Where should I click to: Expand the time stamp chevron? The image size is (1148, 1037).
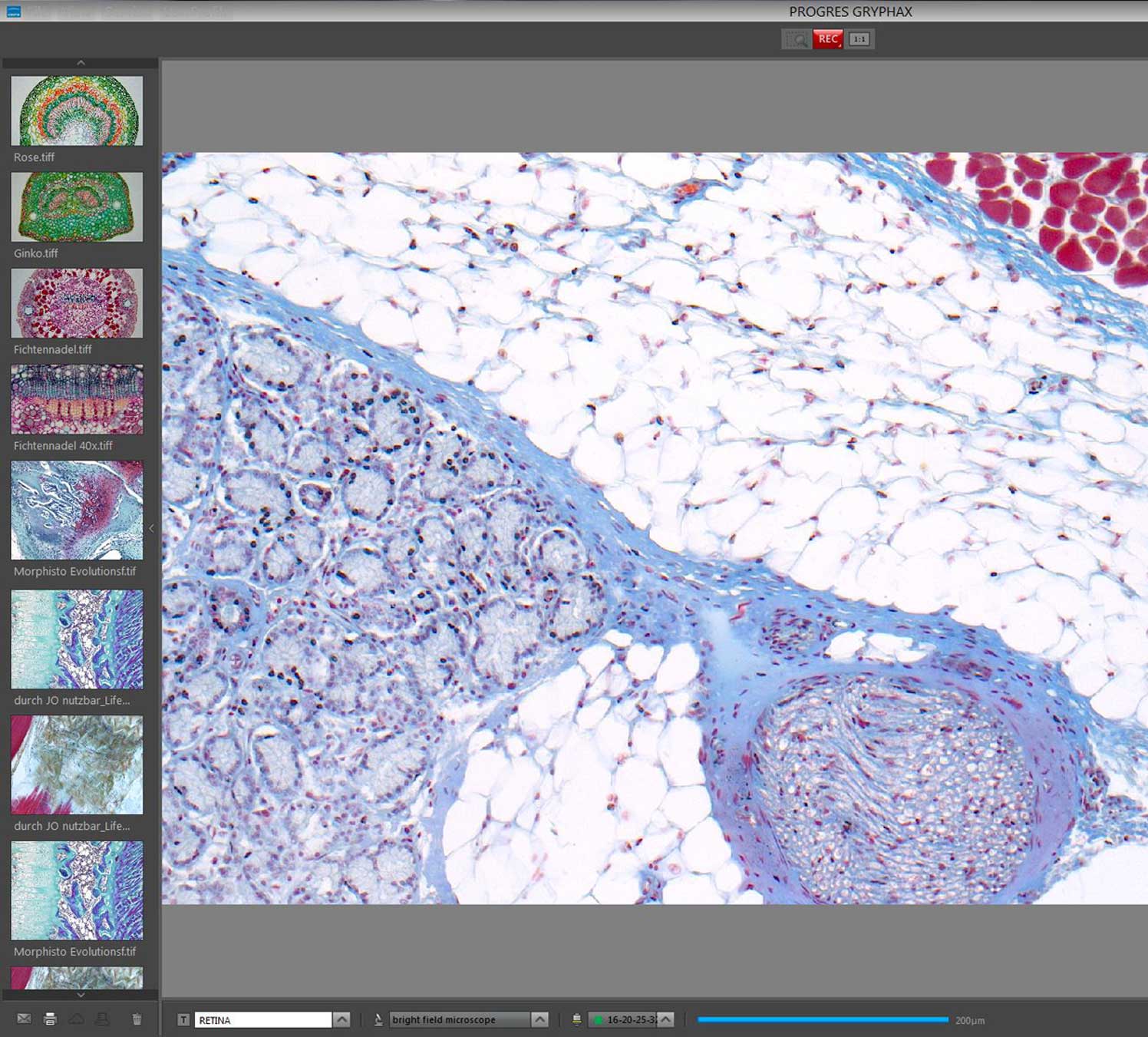pyautogui.click(x=663, y=1019)
